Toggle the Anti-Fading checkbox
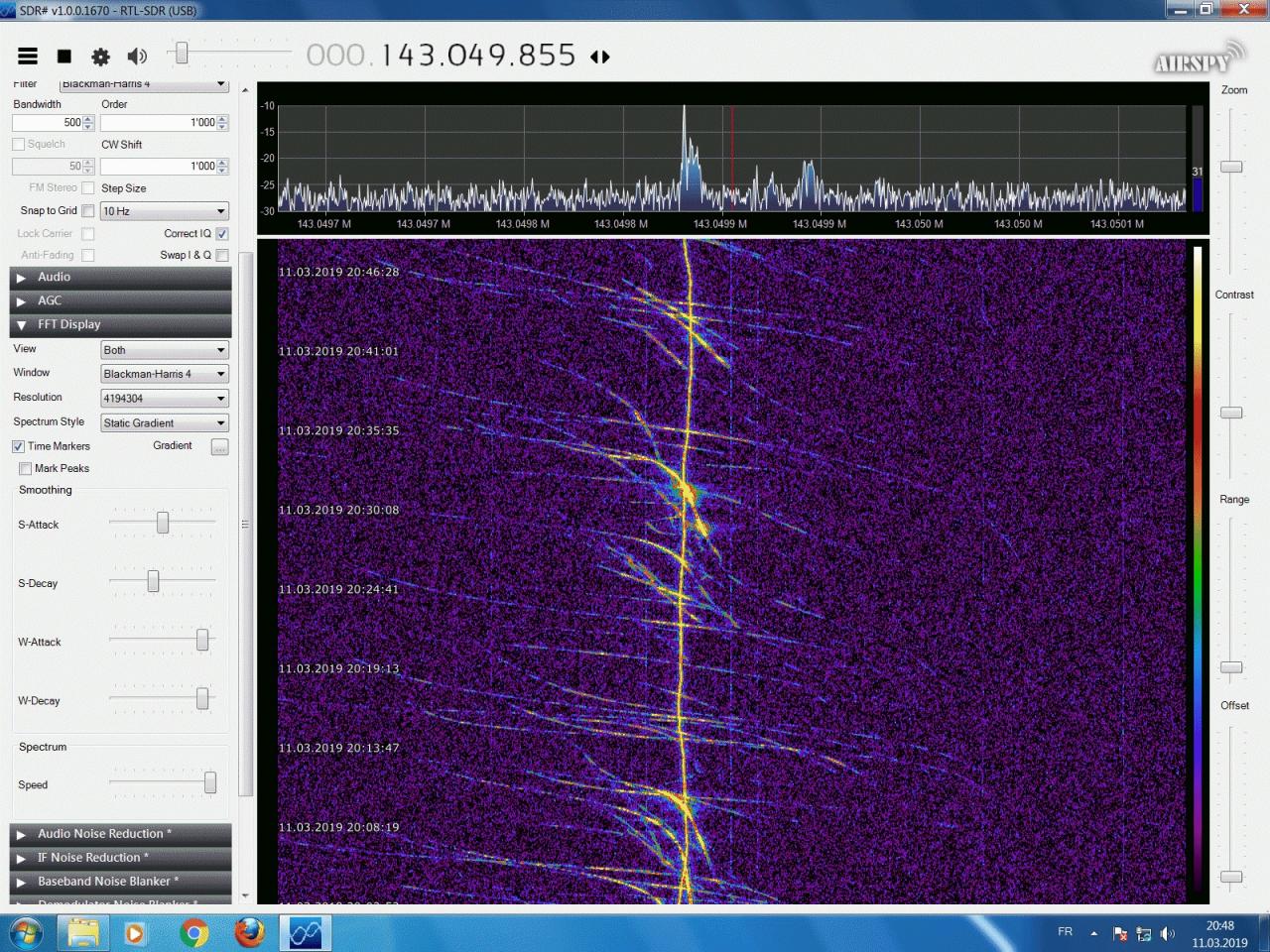The width and height of the screenshot is (1270, 952). 88,256
